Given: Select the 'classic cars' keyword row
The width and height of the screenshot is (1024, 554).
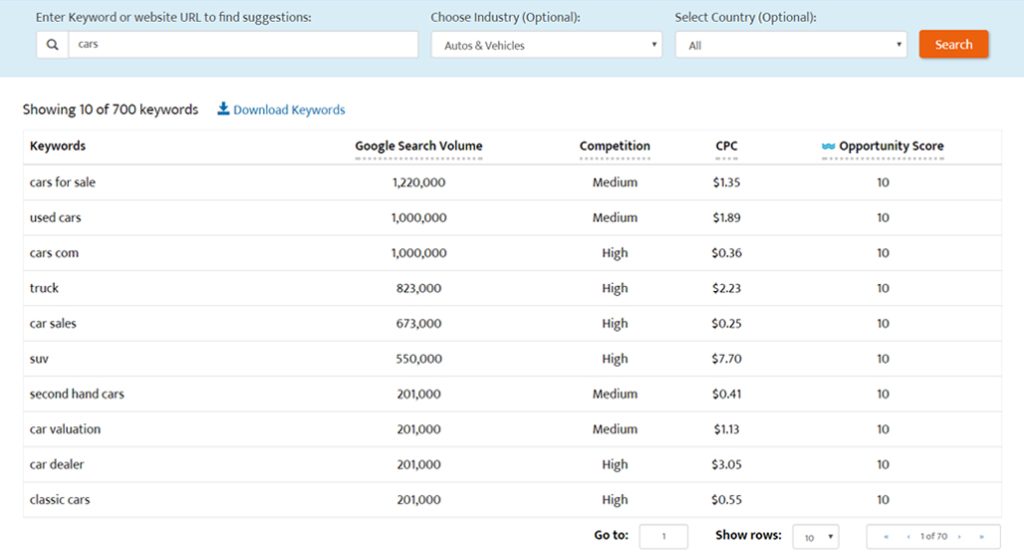Looking at the screenshot, I should 512,500.
